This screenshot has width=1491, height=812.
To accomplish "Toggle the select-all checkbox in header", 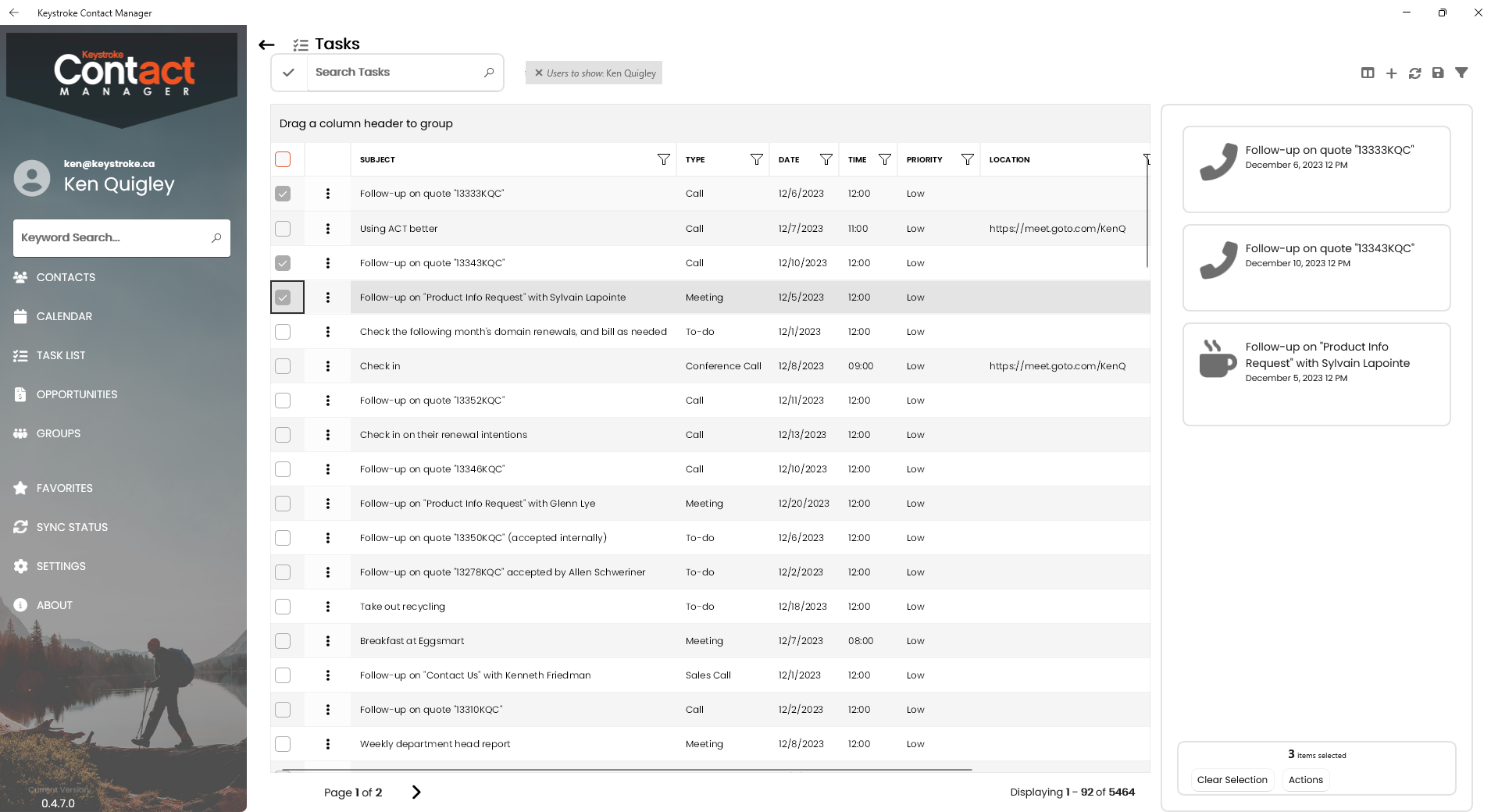I will (283, 159).
